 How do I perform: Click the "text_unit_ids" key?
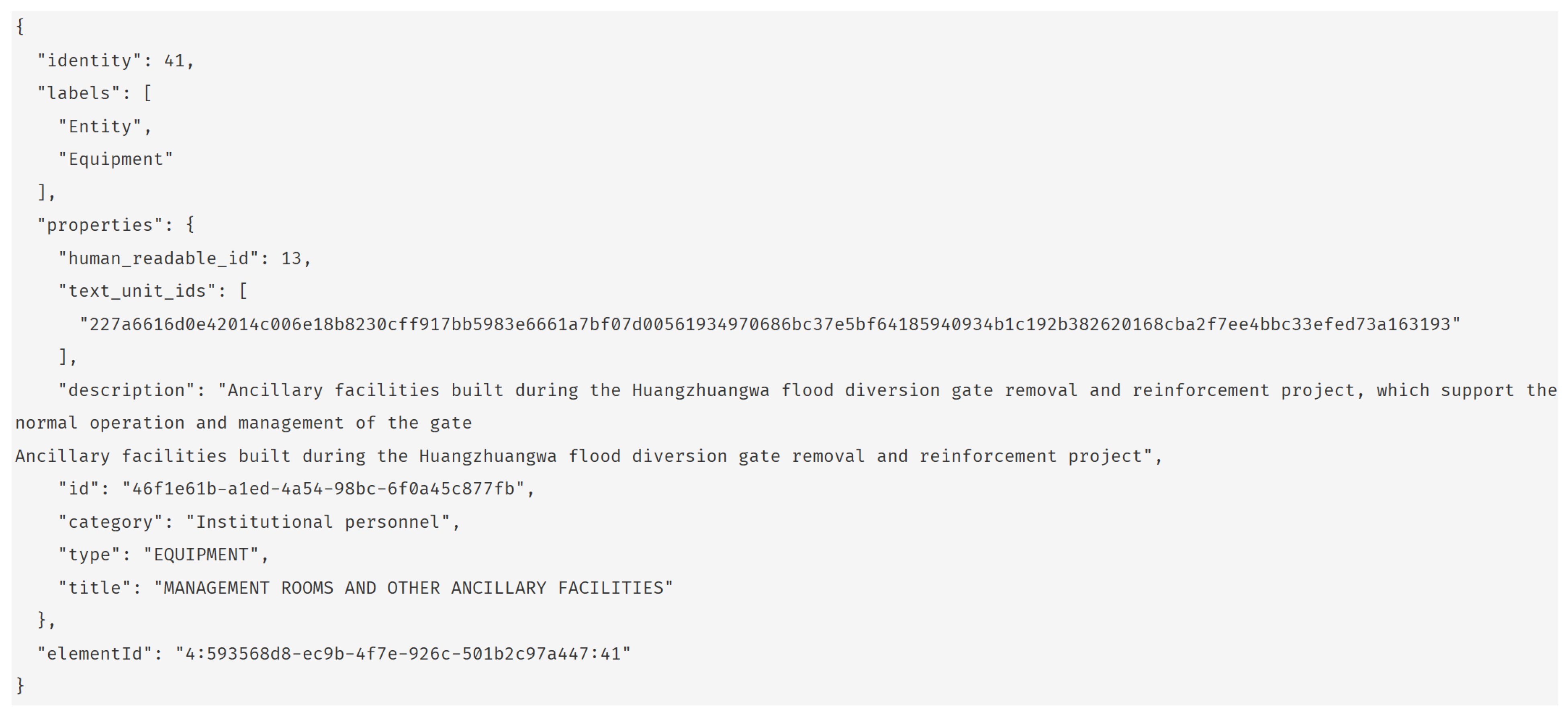137,292
